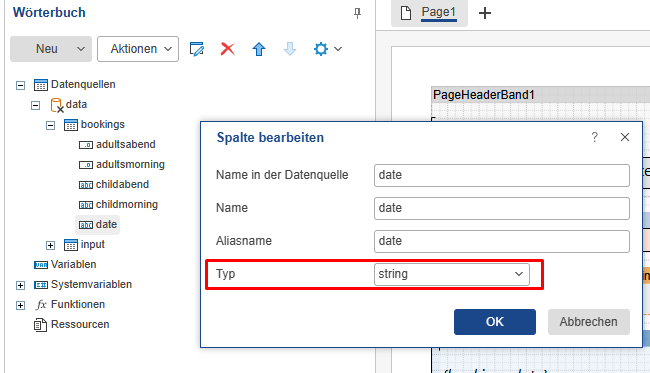Click the childabend string column icon

pyautogui.click(x=86, y=185)
